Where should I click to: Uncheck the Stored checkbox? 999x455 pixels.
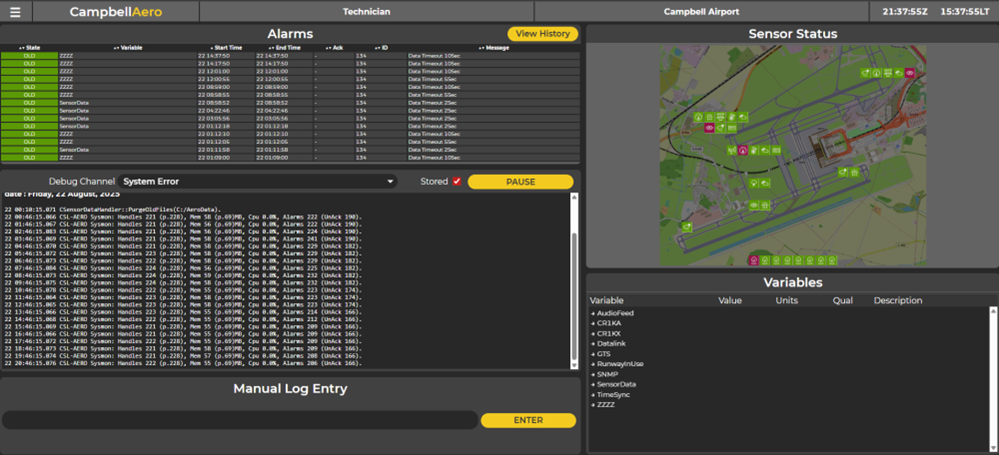(457, 182)
